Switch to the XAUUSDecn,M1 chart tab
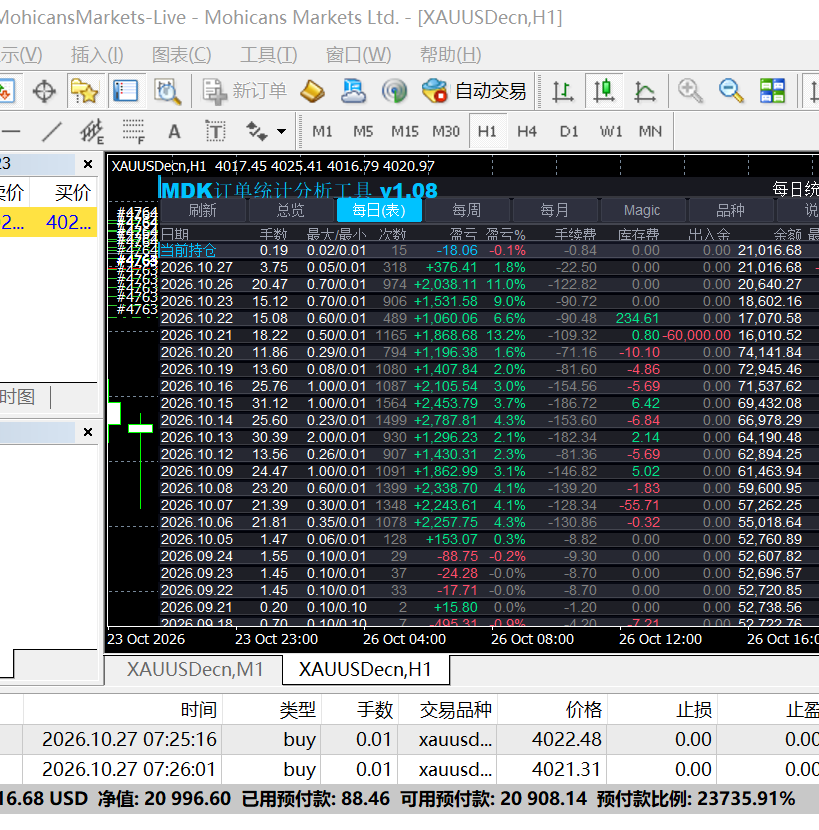 pyautogui.click(x=194, y=670)
